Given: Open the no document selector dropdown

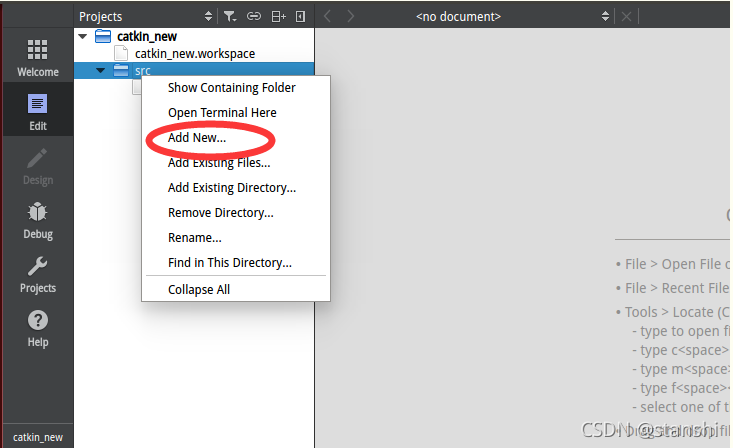Looking at the screenshot, I should (x=511, y=17).
